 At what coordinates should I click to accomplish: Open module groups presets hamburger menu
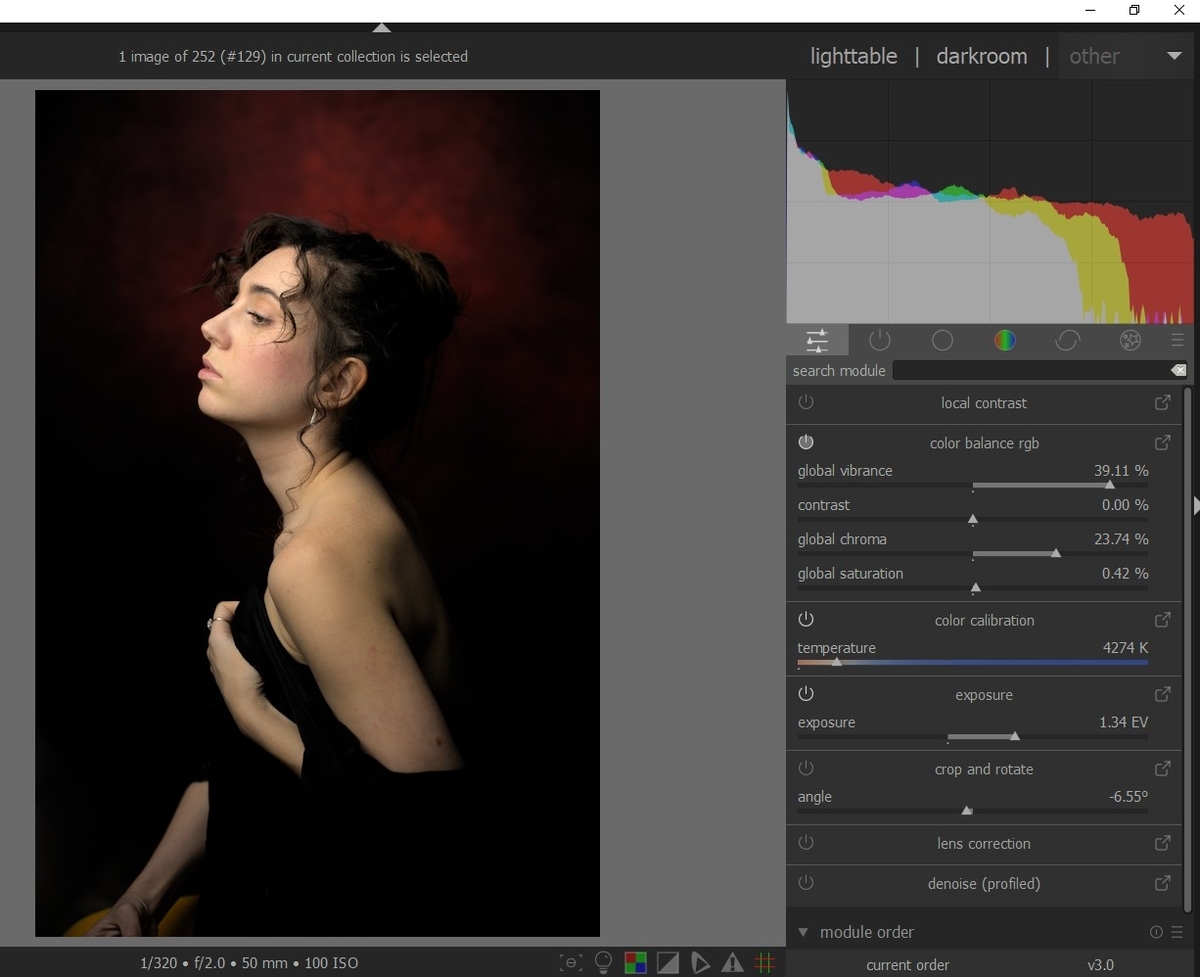pyautogui.click(x=1177, y=341)
